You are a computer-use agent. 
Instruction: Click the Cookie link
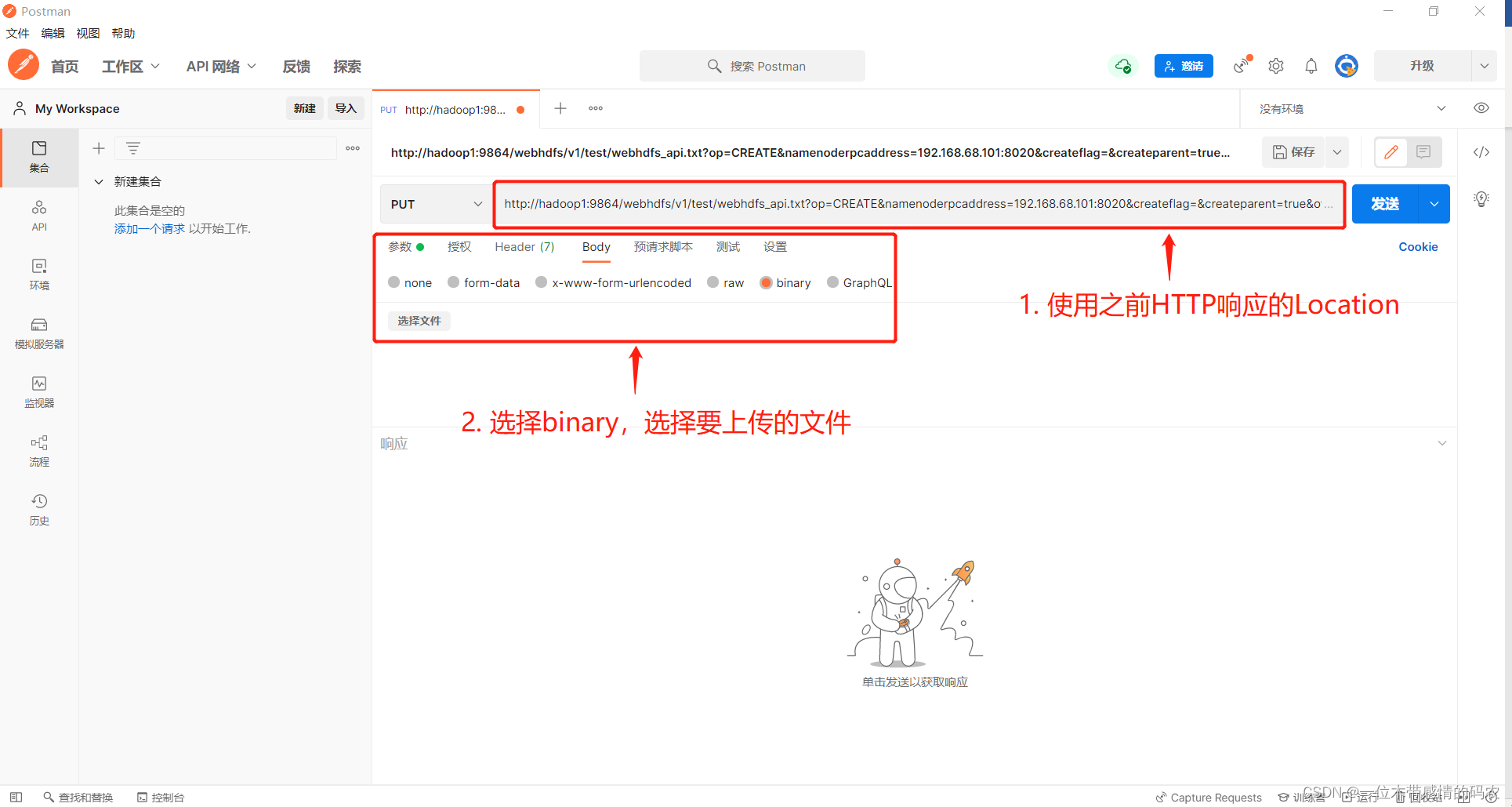[1417, 247]
